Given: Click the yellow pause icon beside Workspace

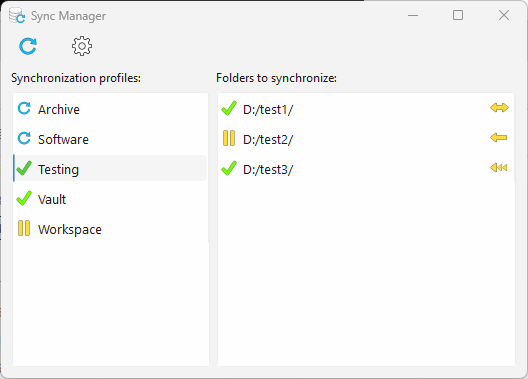Looking at the screenshot, I should click(24, 228).
